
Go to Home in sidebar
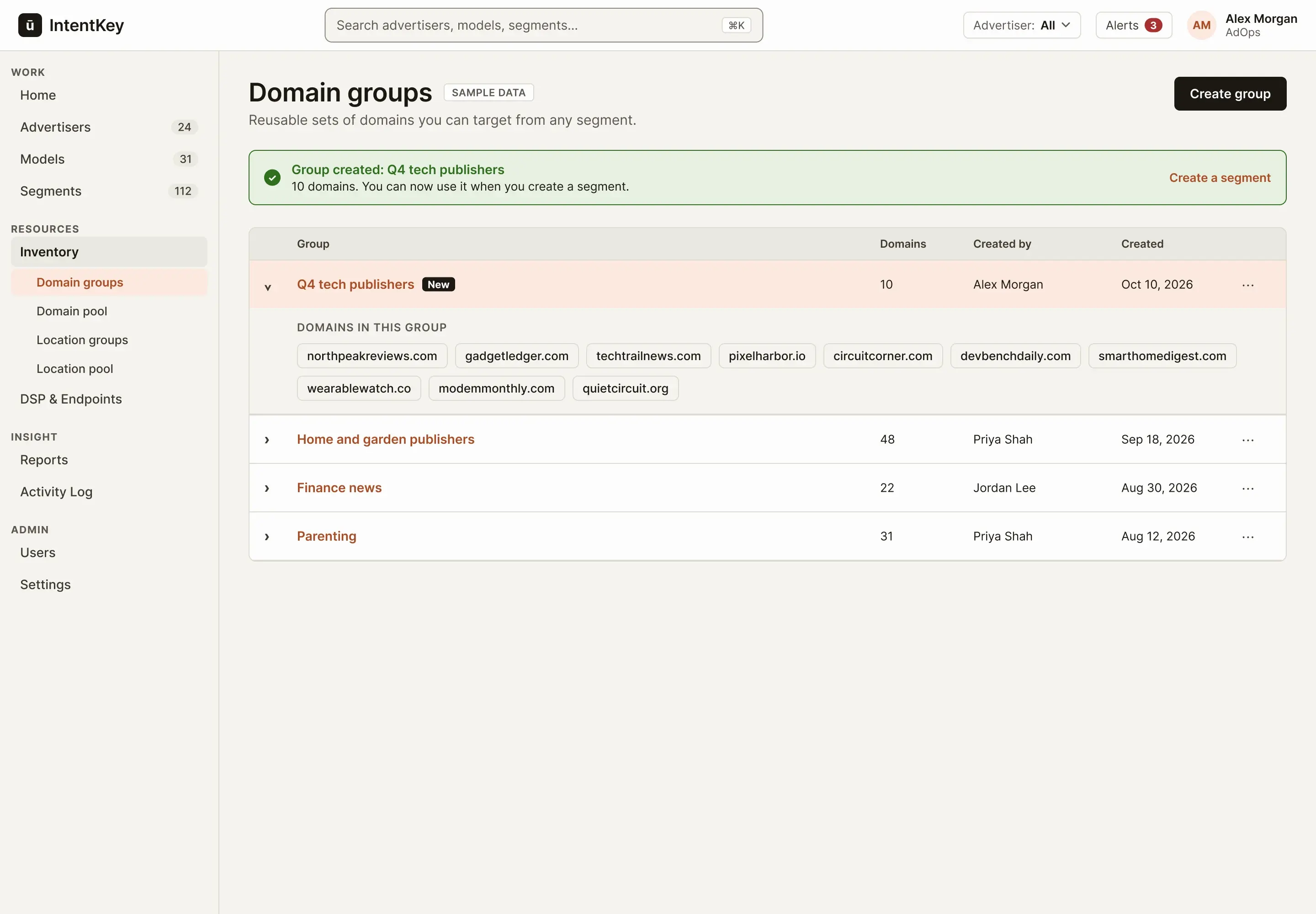click(x=109, y=95)
